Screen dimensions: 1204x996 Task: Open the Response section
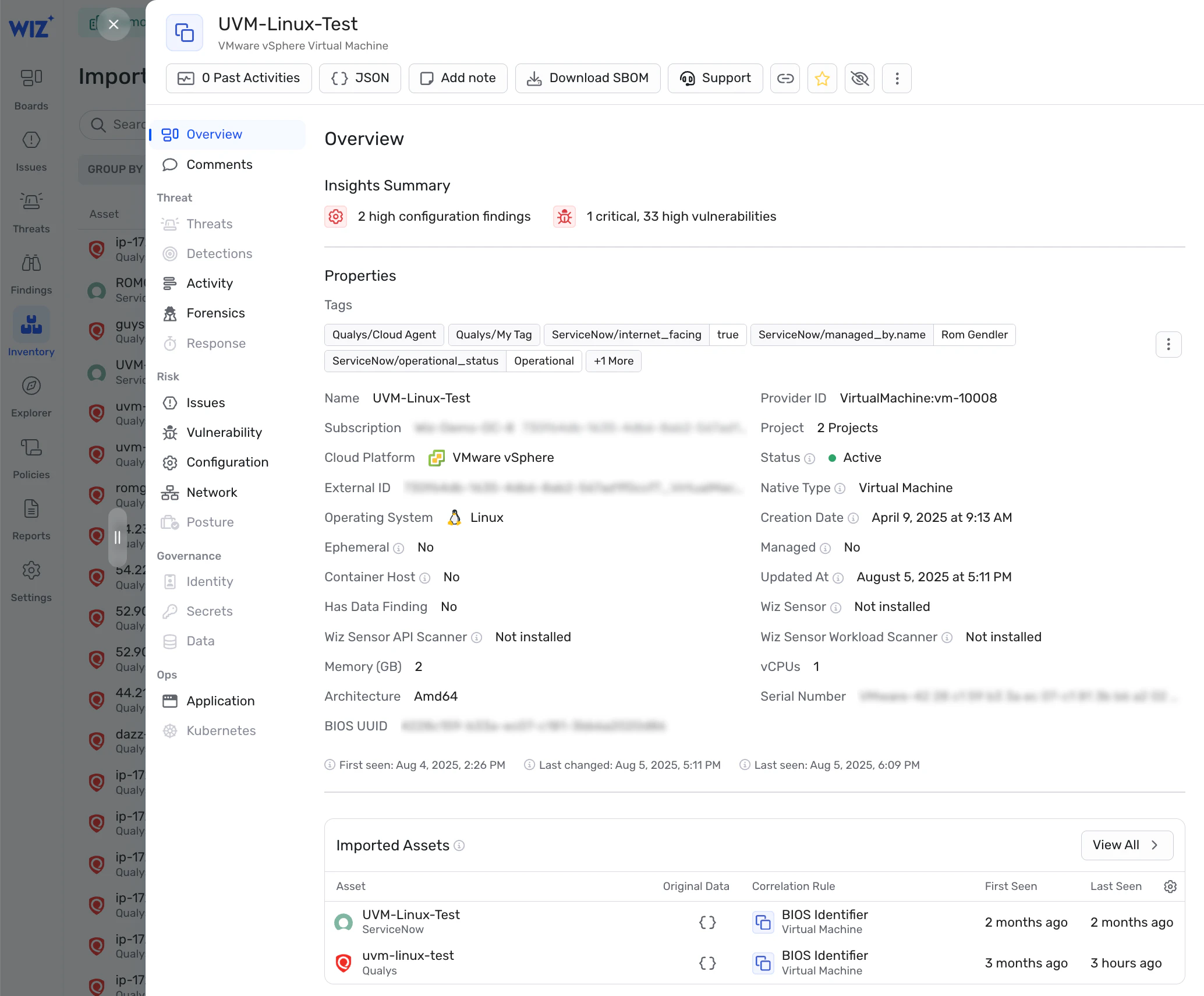click(x=228, y=344)
